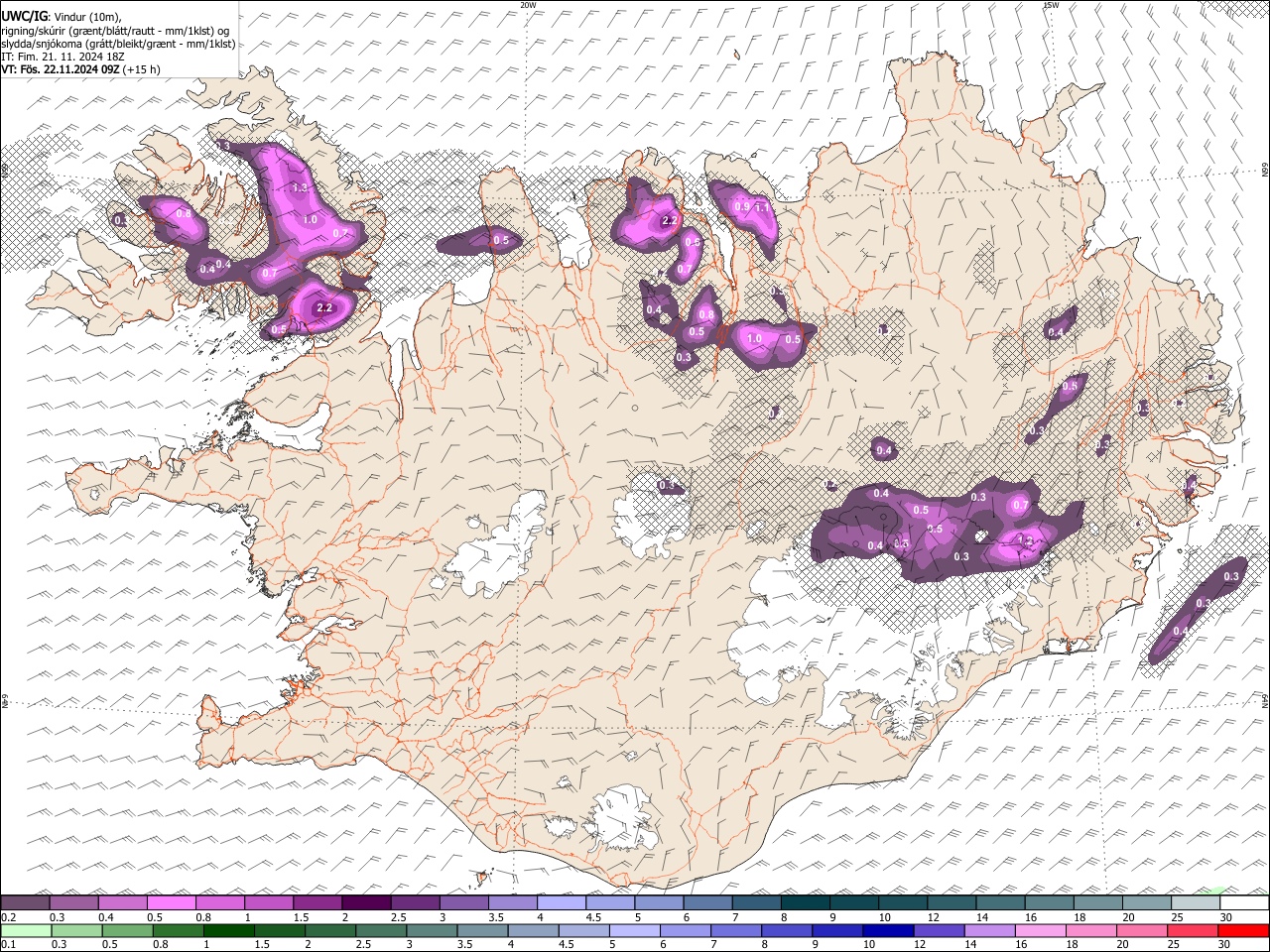Select the light lavender swatch at 4 on the upper legend
The height and width of the screenshot is (952, 1270).
(x=561, y=902)
